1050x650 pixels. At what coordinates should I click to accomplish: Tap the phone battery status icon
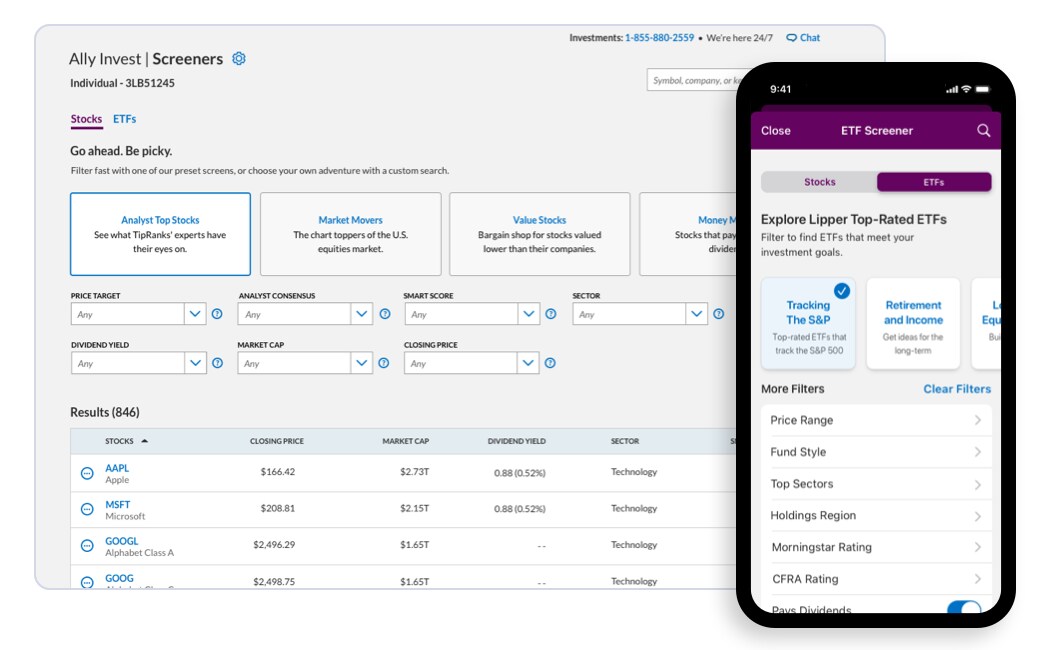tap(982, 89)
